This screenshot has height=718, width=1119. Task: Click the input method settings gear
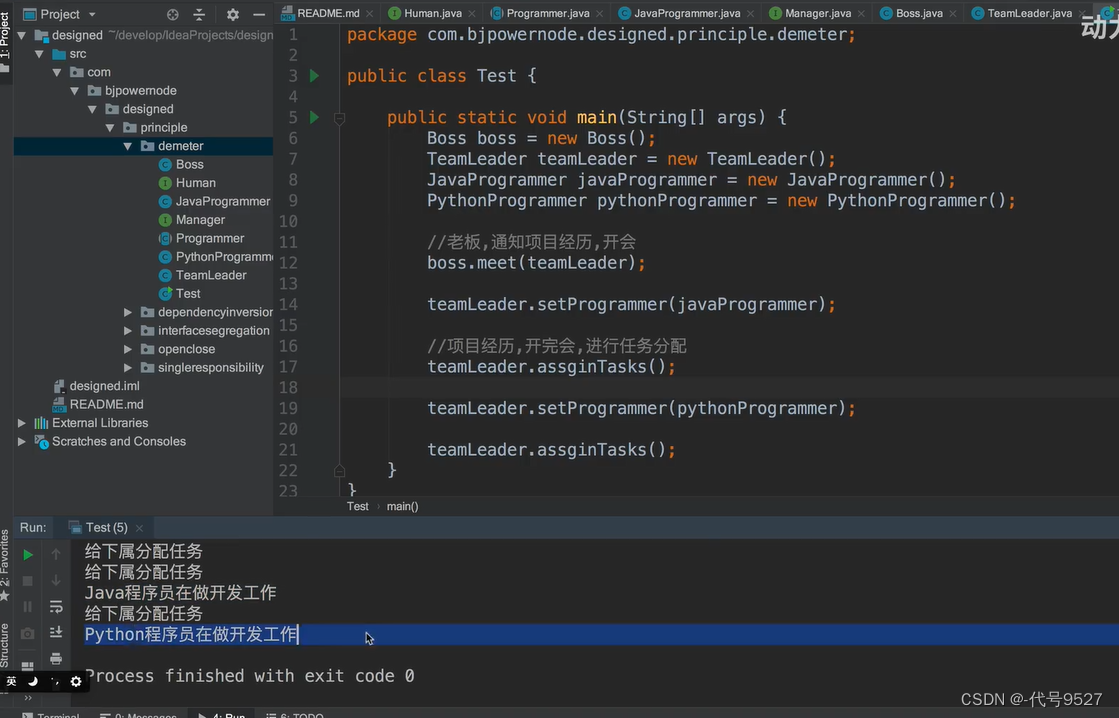click(x=76, y=682)
